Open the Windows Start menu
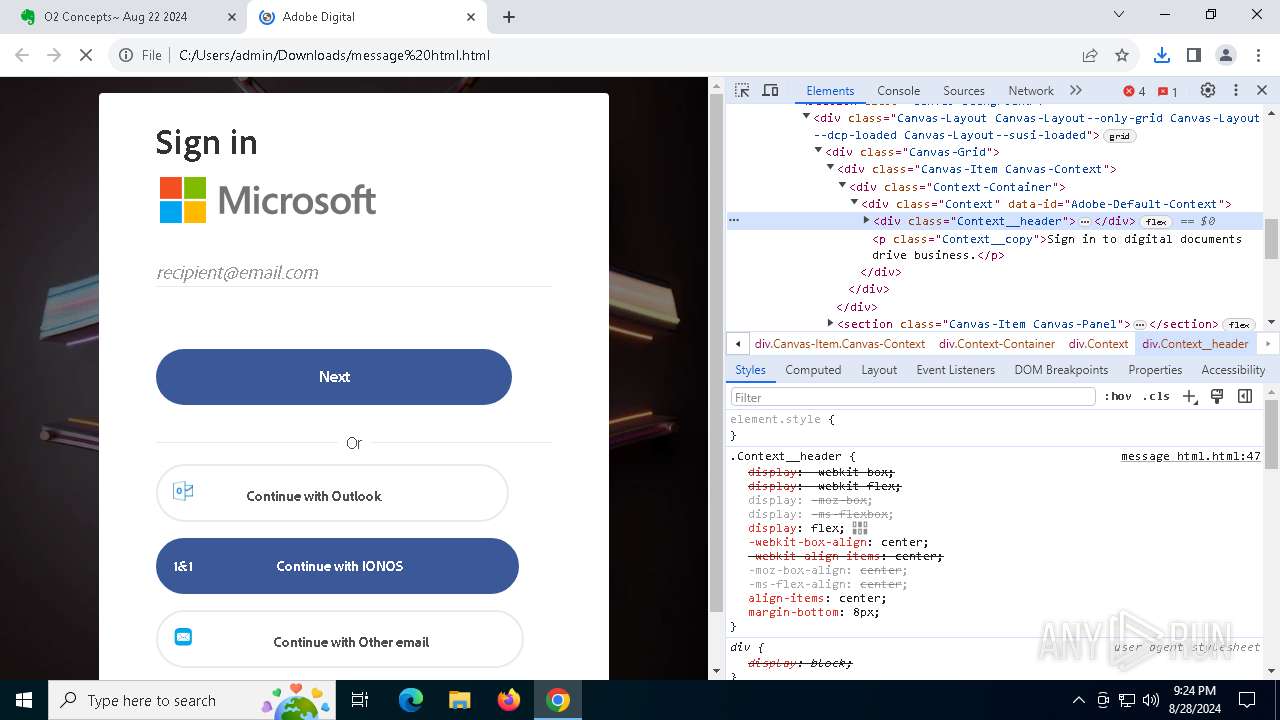Viewport: 1280px width, 720px height. pyautogui.click(x=24, y=700)
